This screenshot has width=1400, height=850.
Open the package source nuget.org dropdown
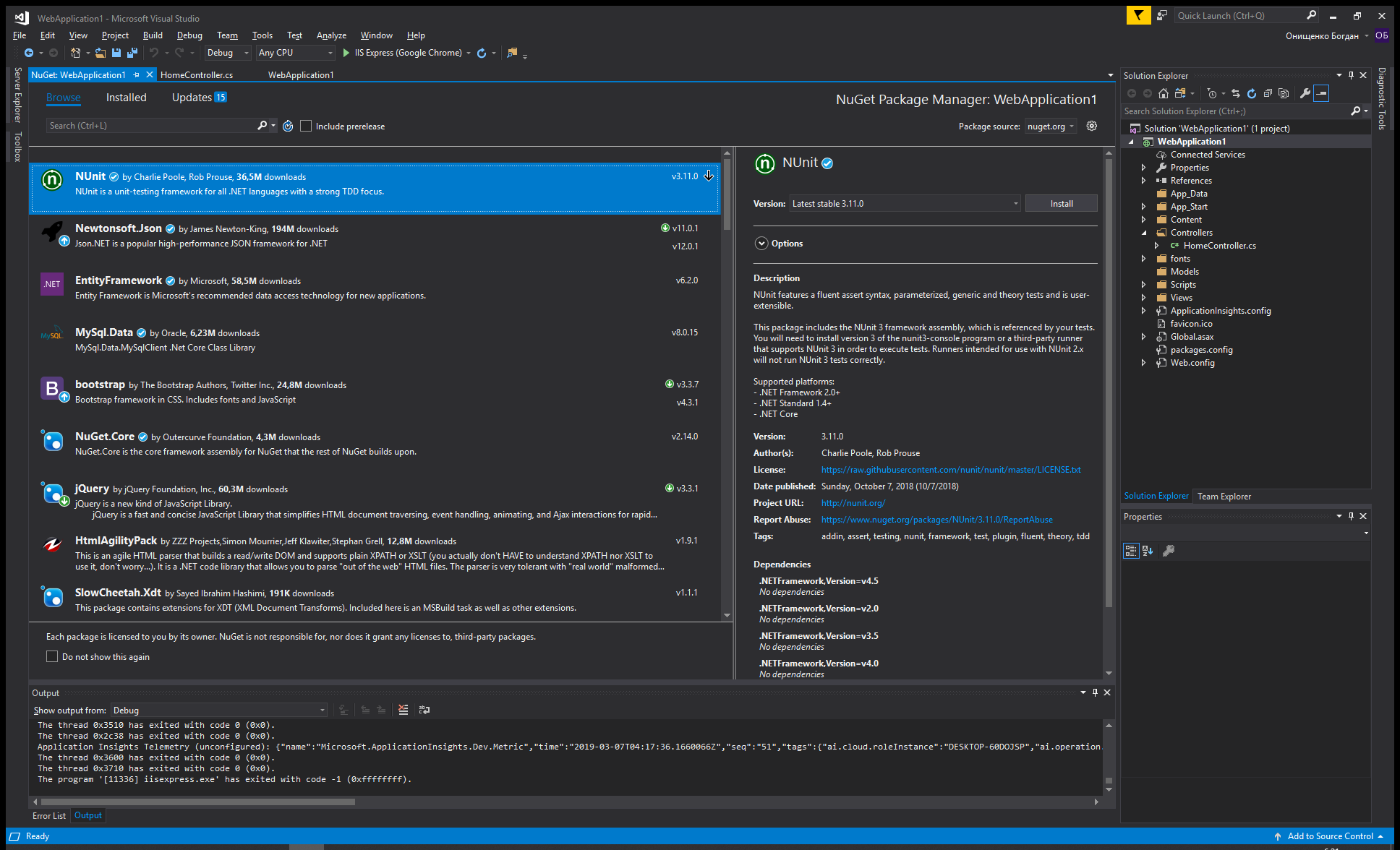click(x=1051, y=126)
